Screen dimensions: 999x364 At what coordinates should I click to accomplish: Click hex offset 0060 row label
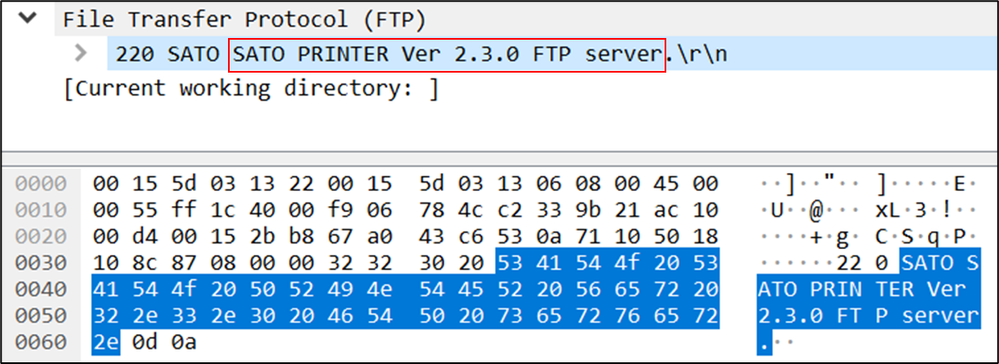tap(41, 343)
